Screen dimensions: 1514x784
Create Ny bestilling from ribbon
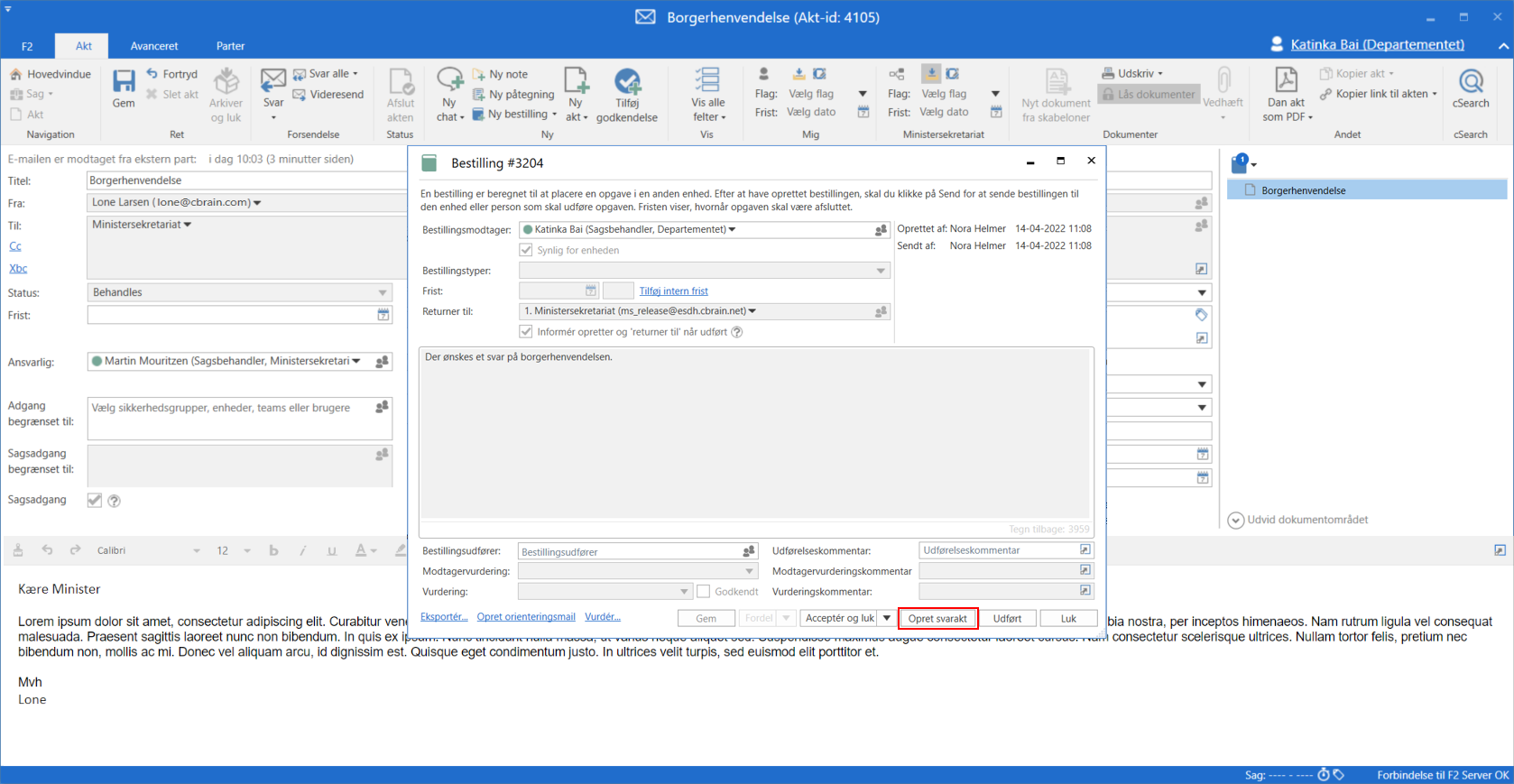(514, 114)
